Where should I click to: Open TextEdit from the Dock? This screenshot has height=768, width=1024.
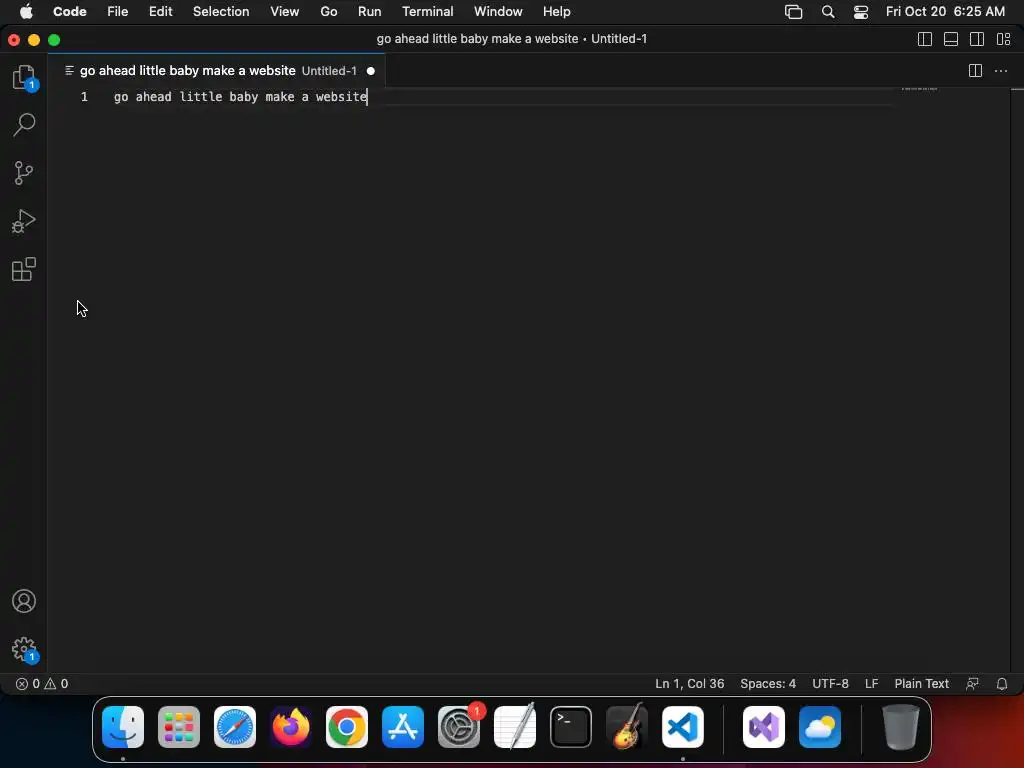coord(515,727)
